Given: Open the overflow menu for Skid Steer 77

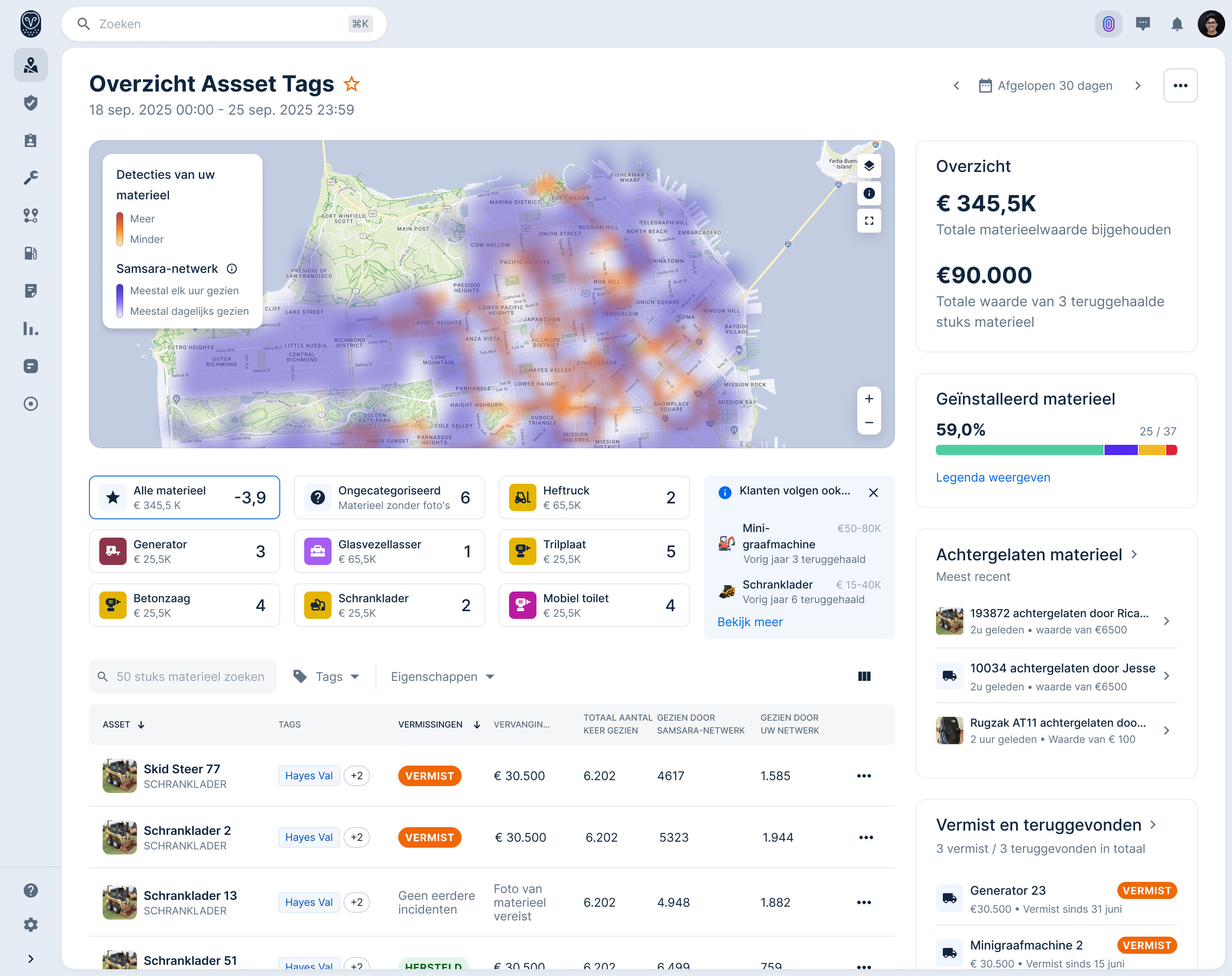Looking at the screenshot, I should (865, 776).
